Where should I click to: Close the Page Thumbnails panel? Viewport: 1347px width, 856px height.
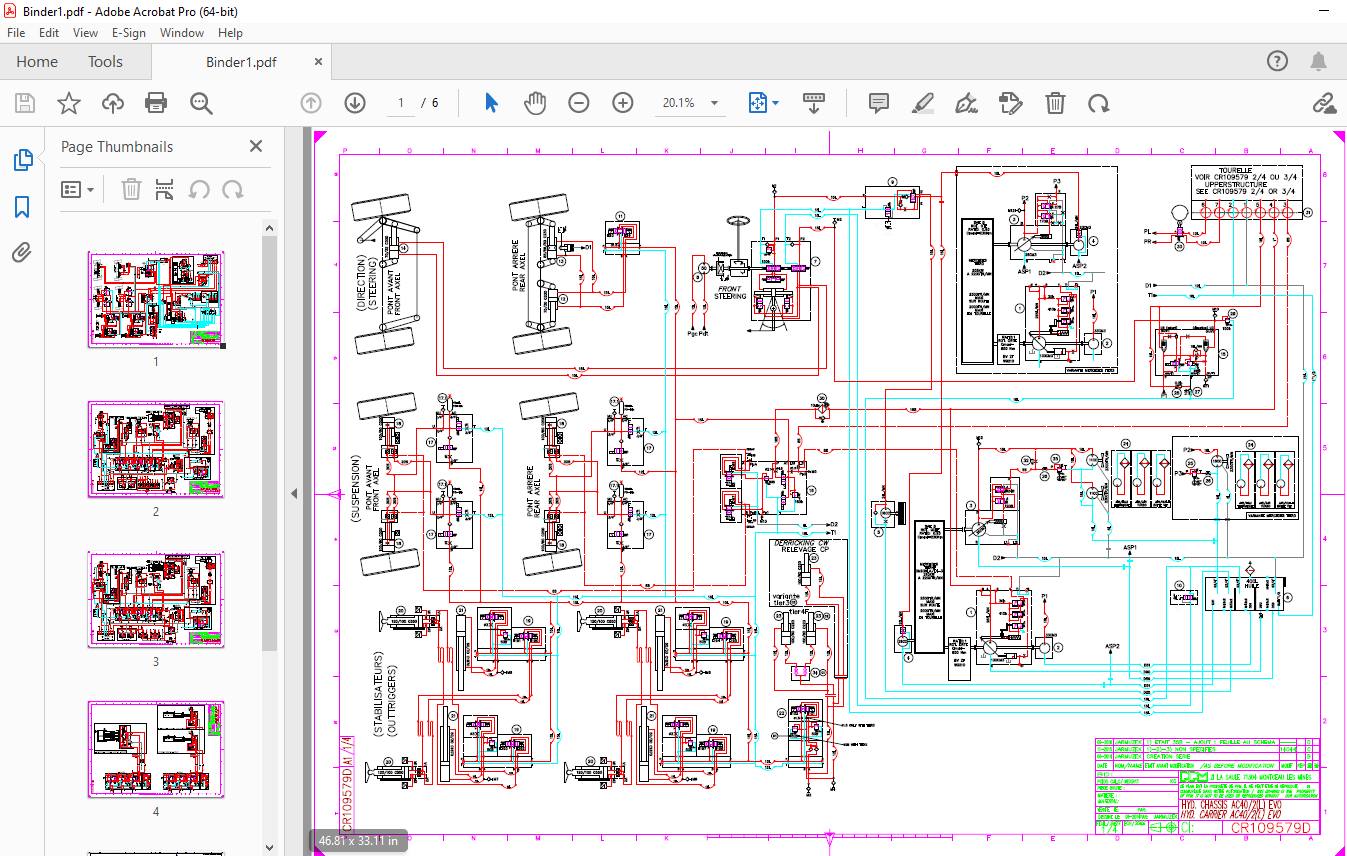click(256, 146)
